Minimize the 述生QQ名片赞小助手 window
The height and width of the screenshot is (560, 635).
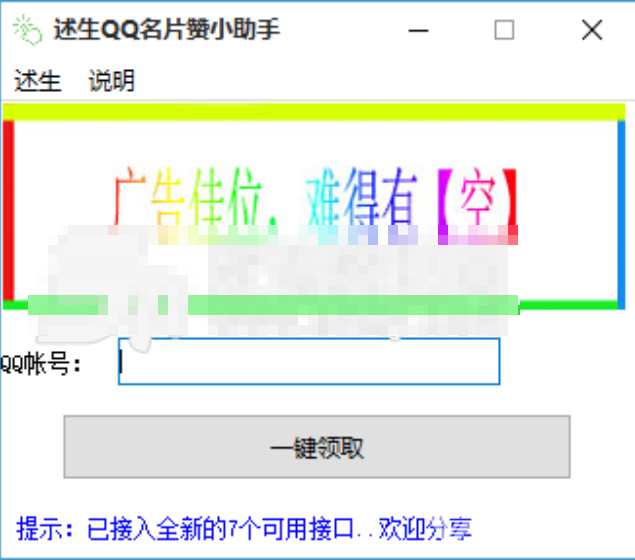[418, 30]
